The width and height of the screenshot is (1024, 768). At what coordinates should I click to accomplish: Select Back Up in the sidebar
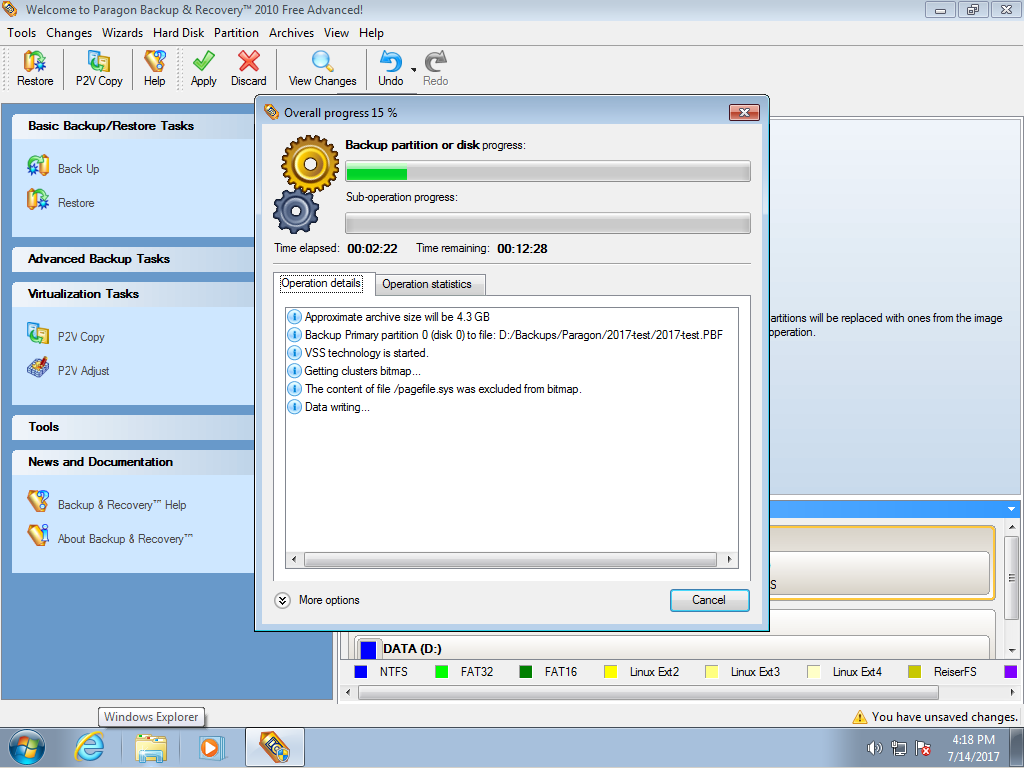point(78,169)
